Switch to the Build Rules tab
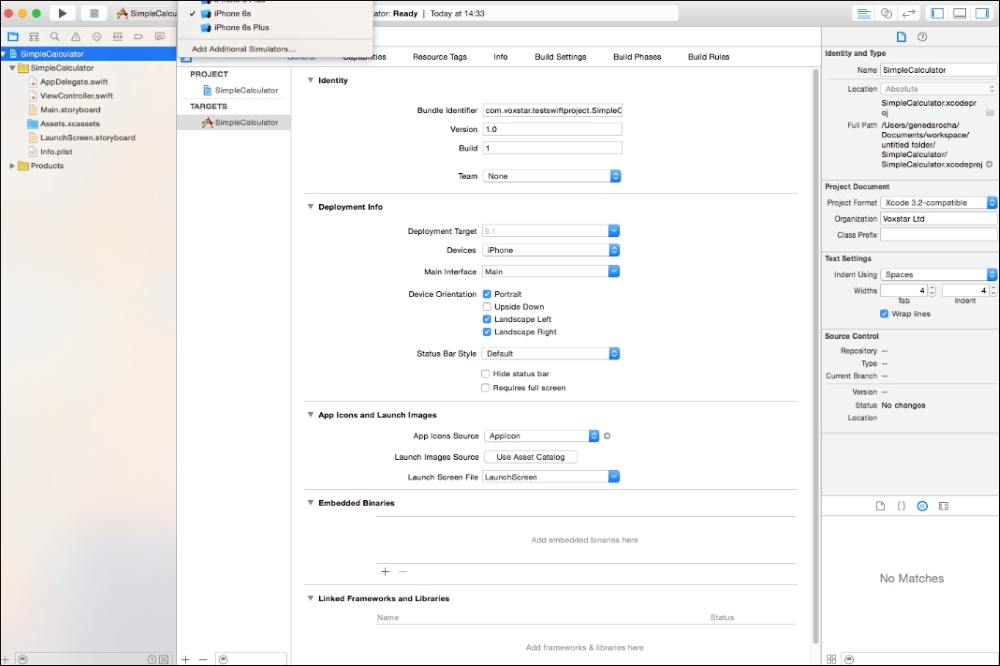 coord(708,57)
